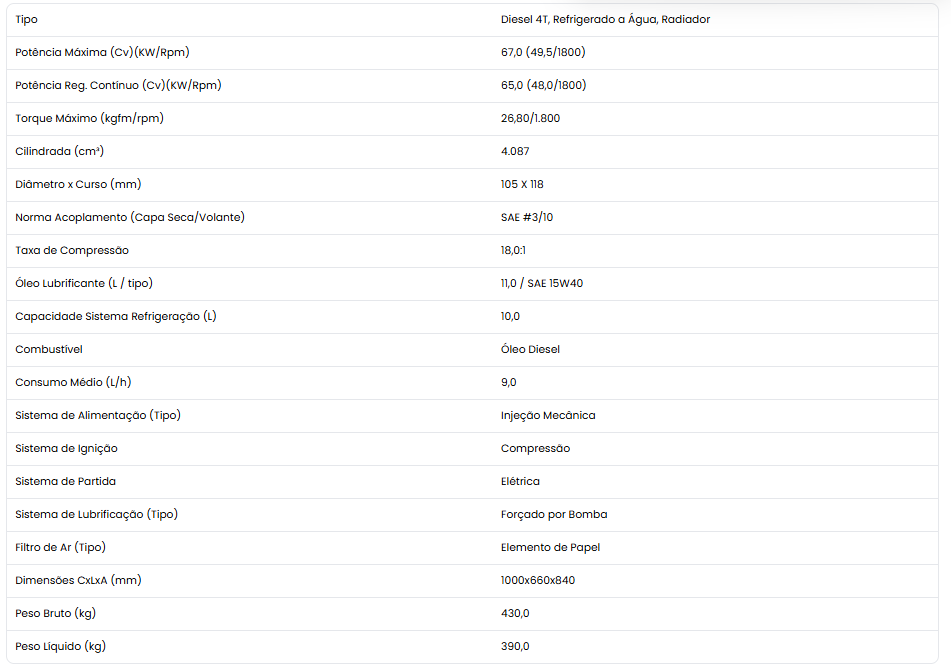Click the Cilindrada value 4.087
This screenshot has width=951, height=670.
[x=515, y=151]
